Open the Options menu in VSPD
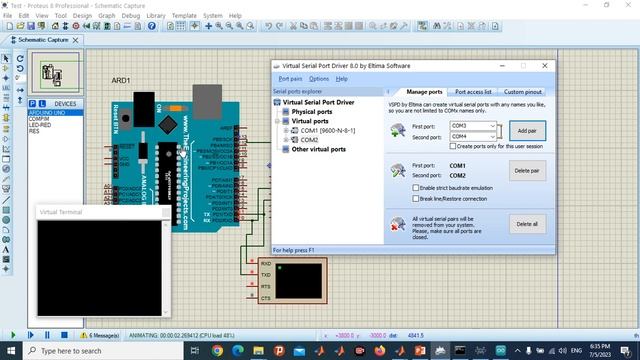Screen dimensions: 640x360 coord(319,79)
